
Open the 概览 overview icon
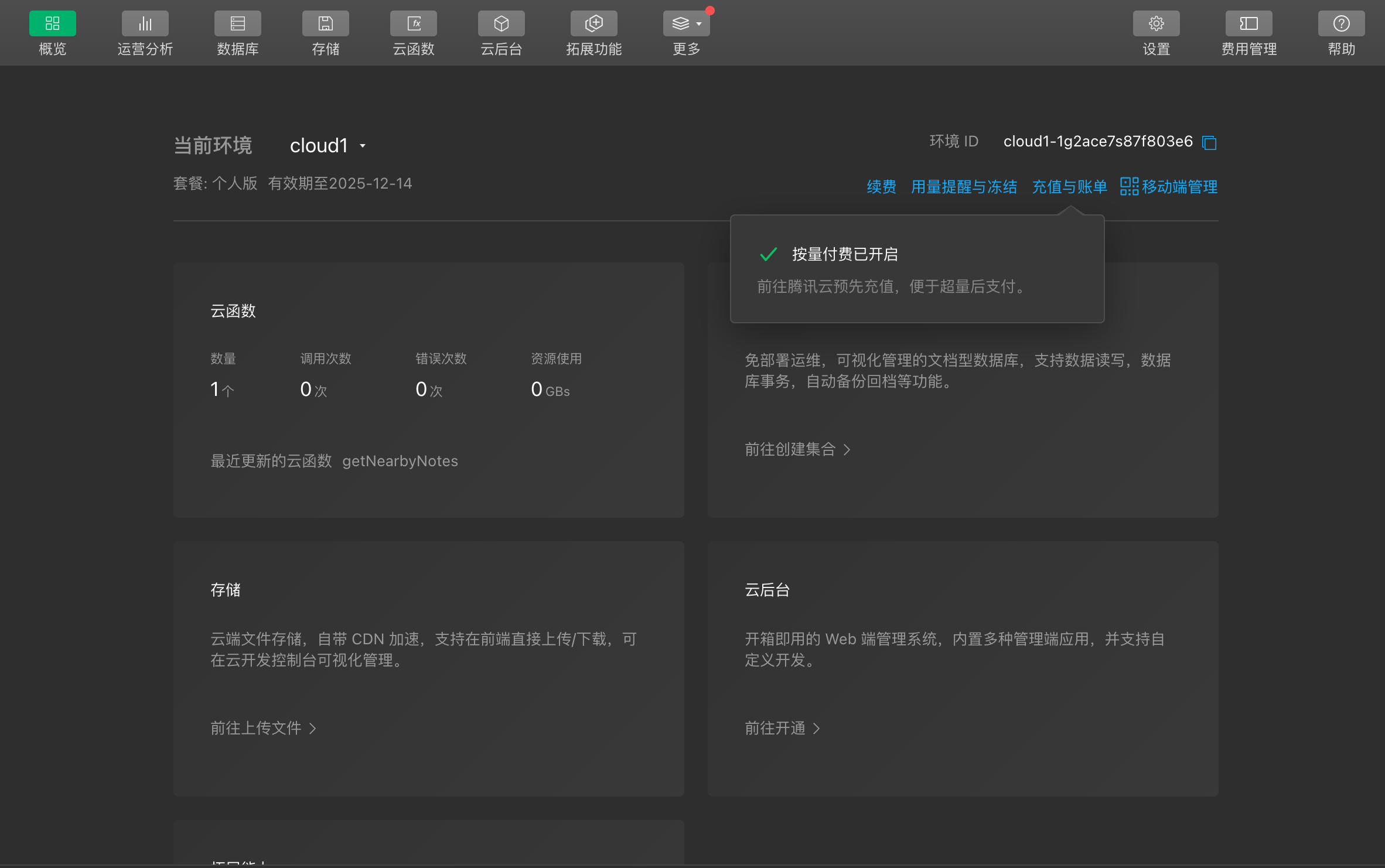(52, 23)
